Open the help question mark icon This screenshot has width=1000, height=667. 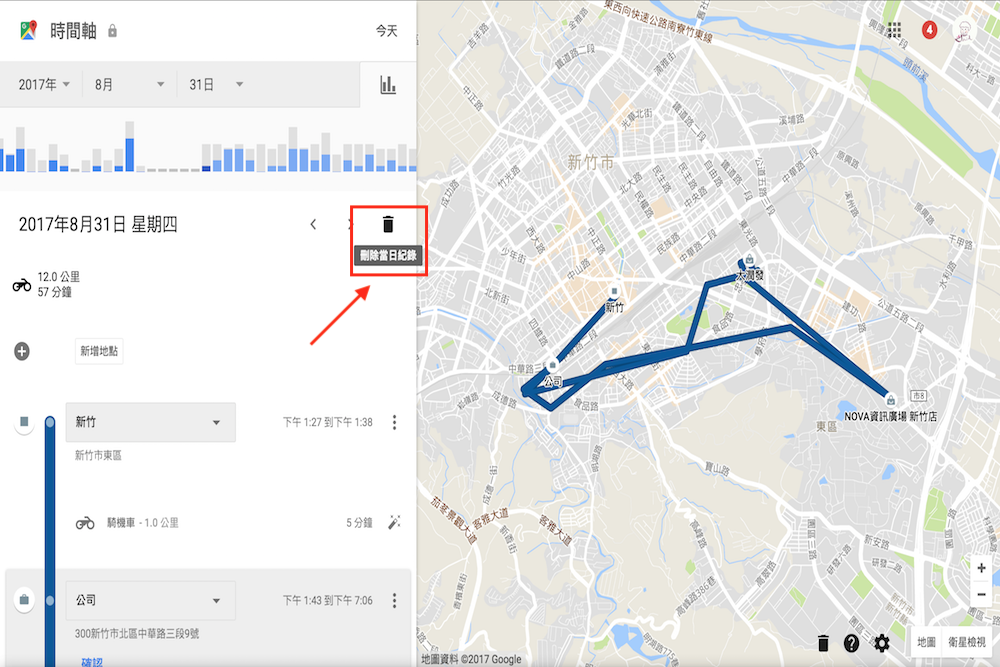(851, 644)
